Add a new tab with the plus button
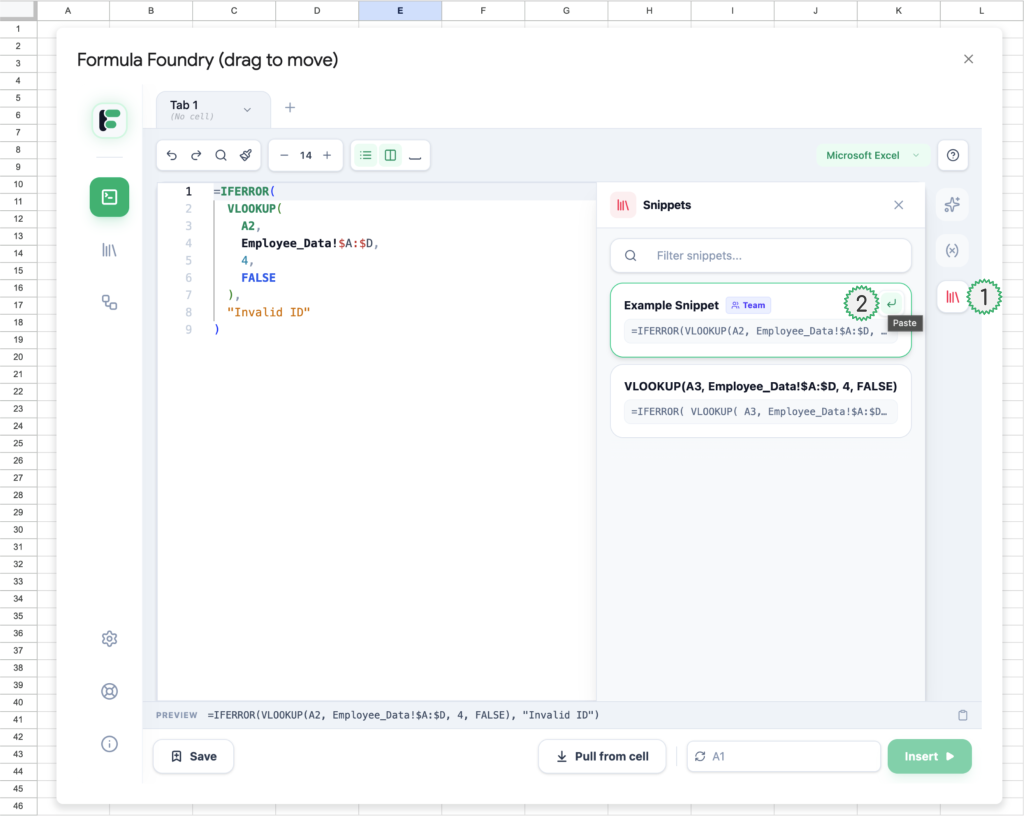Image resolution: width=1024 pixels, height=816 pixels. coord(290,108)
